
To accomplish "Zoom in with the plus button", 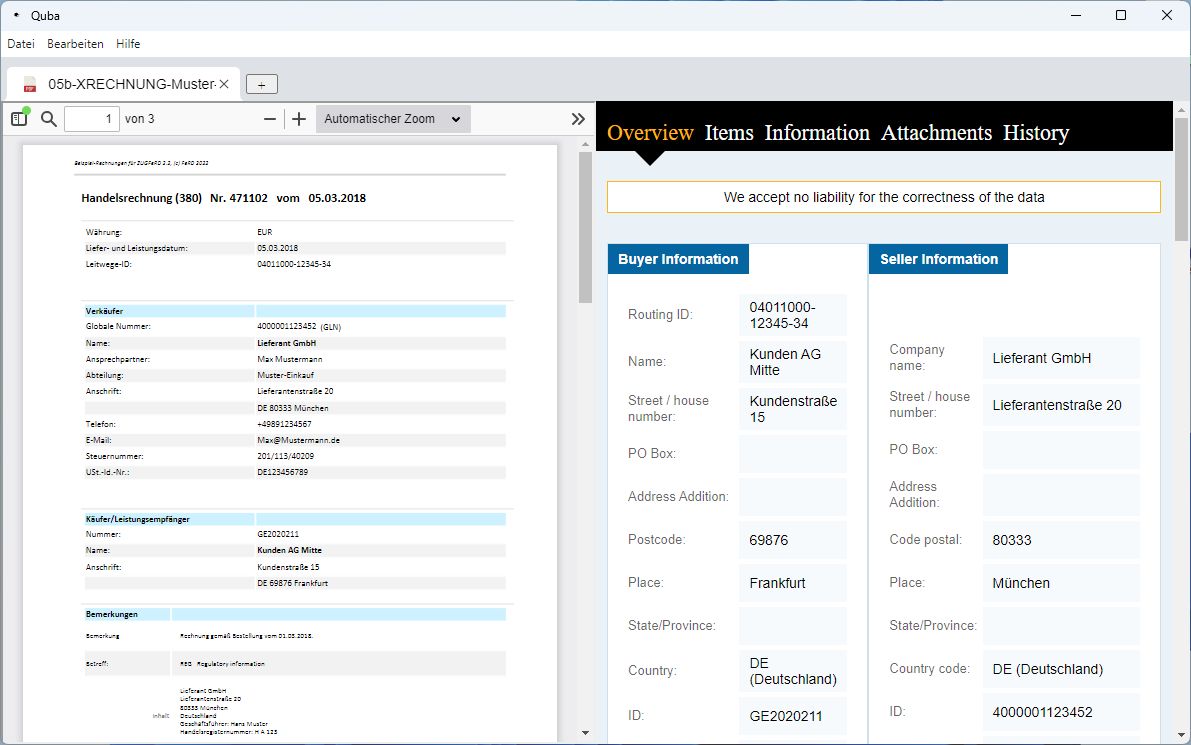I will pos(299,119).
